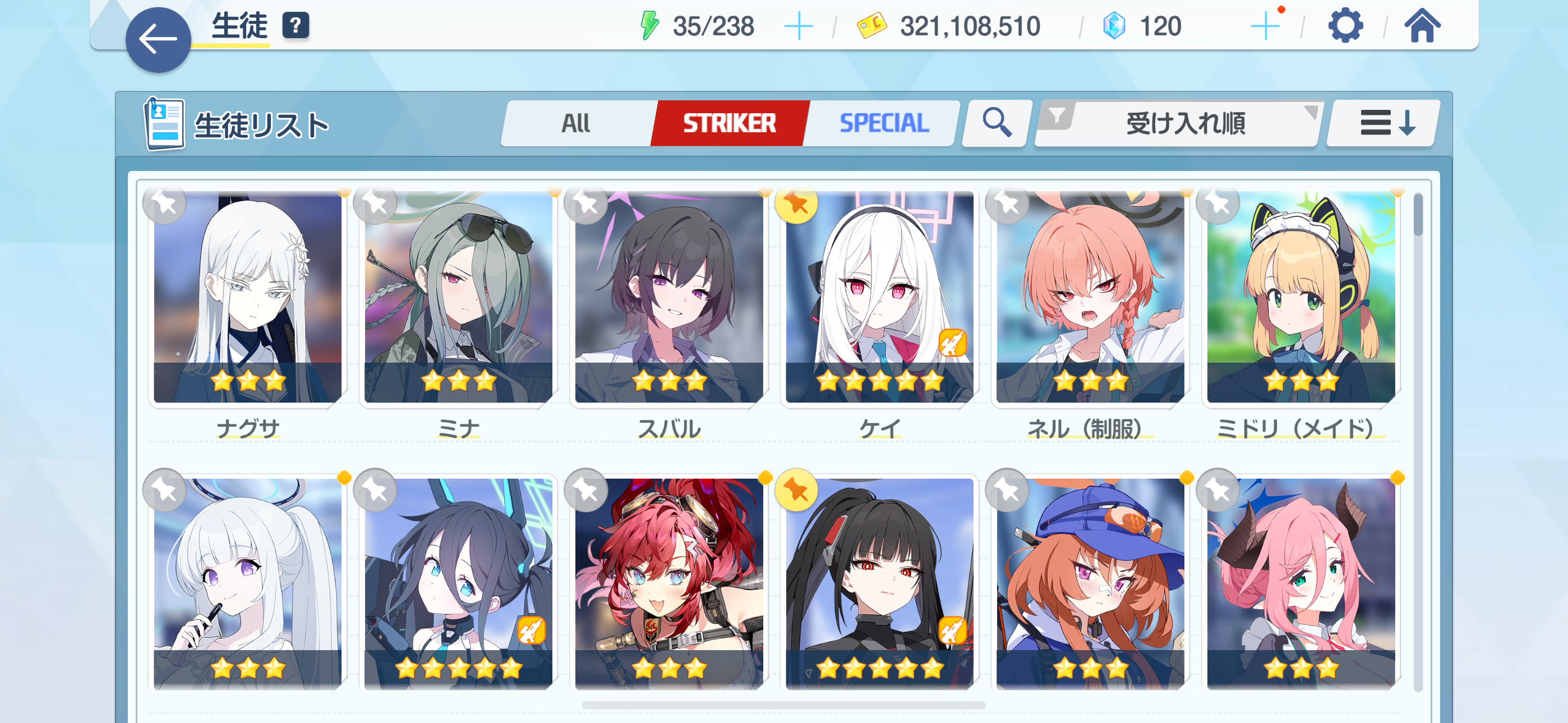This screenshot has height=723, width=1568.
Task: Open the help question mark icon
Action: 295,26
